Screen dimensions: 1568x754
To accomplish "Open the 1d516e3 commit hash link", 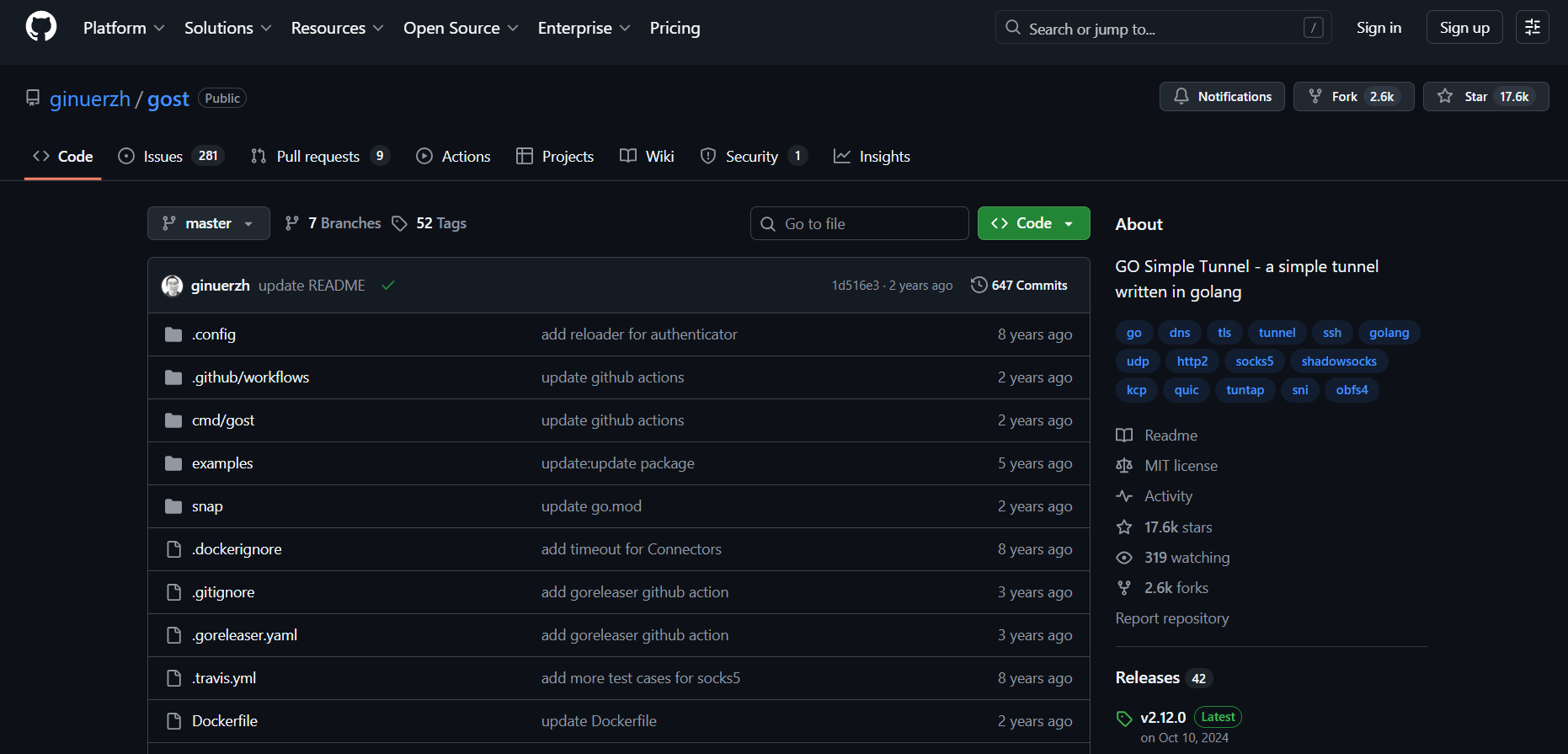I will [856, 286].
